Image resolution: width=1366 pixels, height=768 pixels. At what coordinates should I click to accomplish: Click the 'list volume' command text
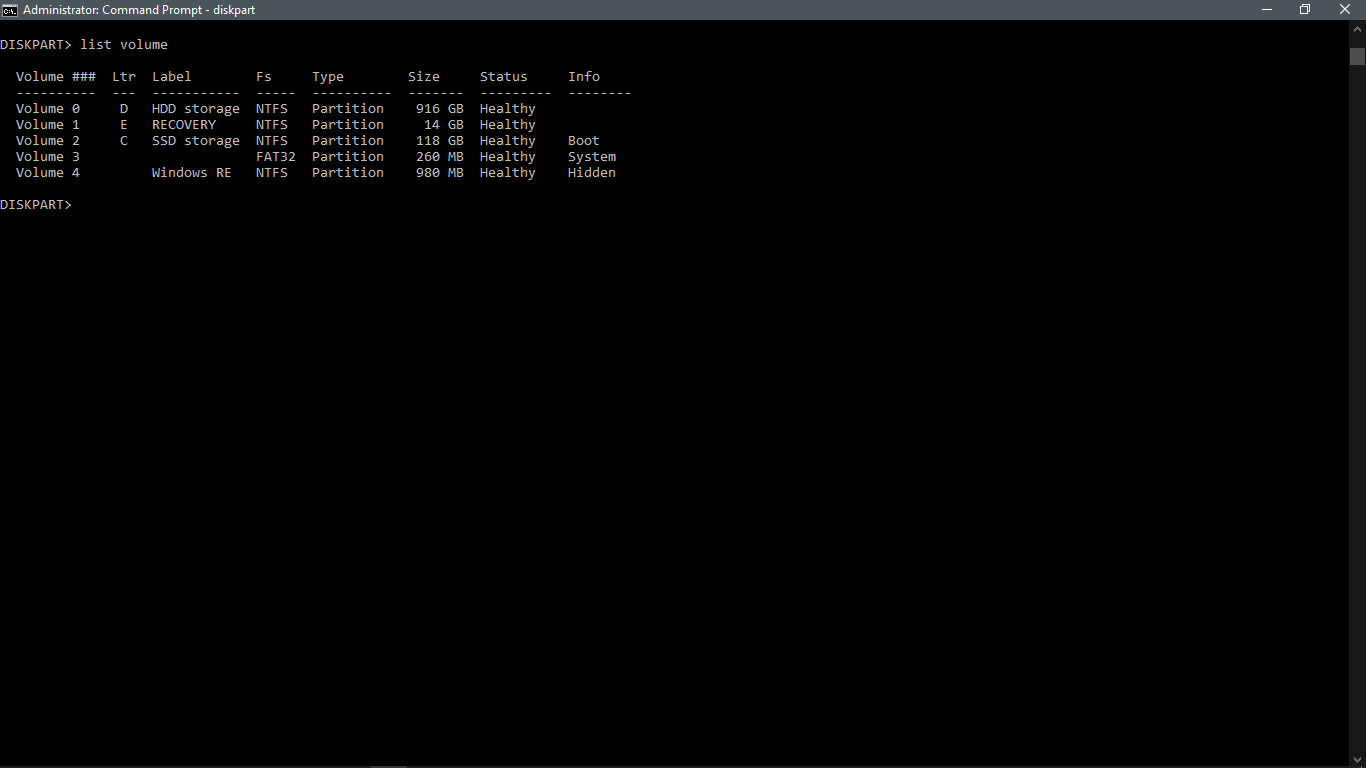(x=124, y=45)
